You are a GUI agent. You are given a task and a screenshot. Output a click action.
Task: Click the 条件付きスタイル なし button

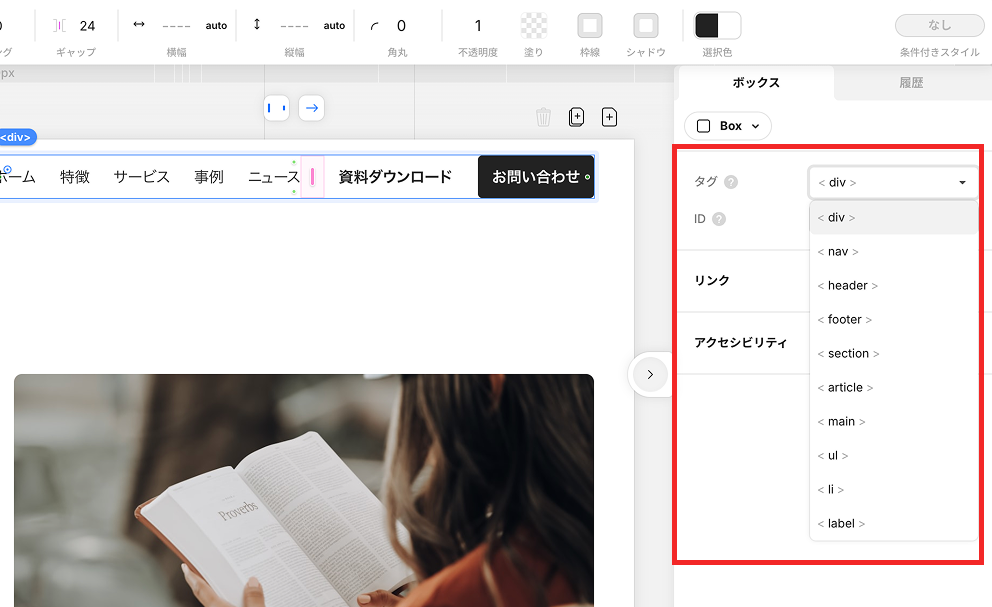tap(939, 26)
